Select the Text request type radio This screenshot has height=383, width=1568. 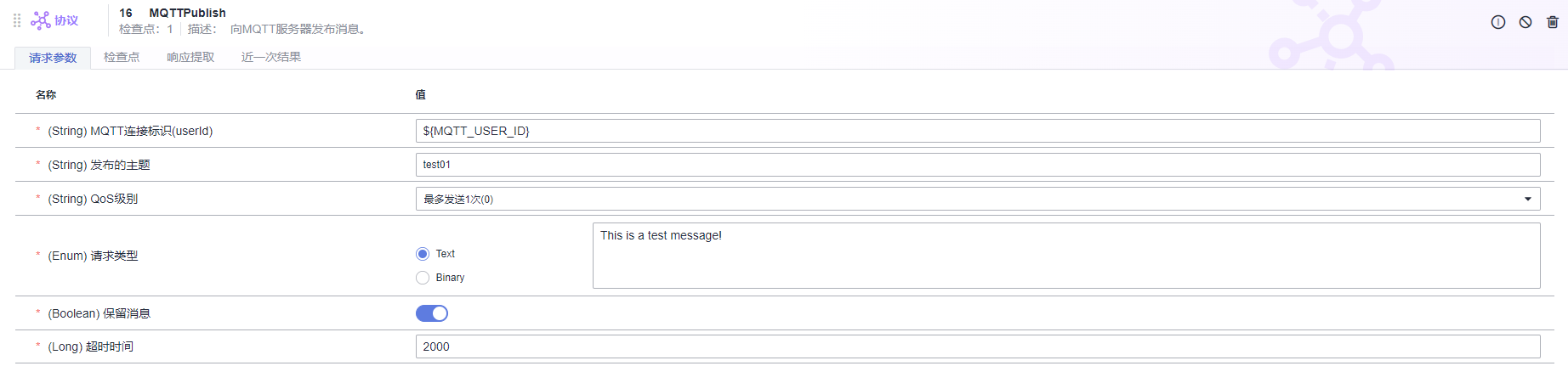coord(423,254)
